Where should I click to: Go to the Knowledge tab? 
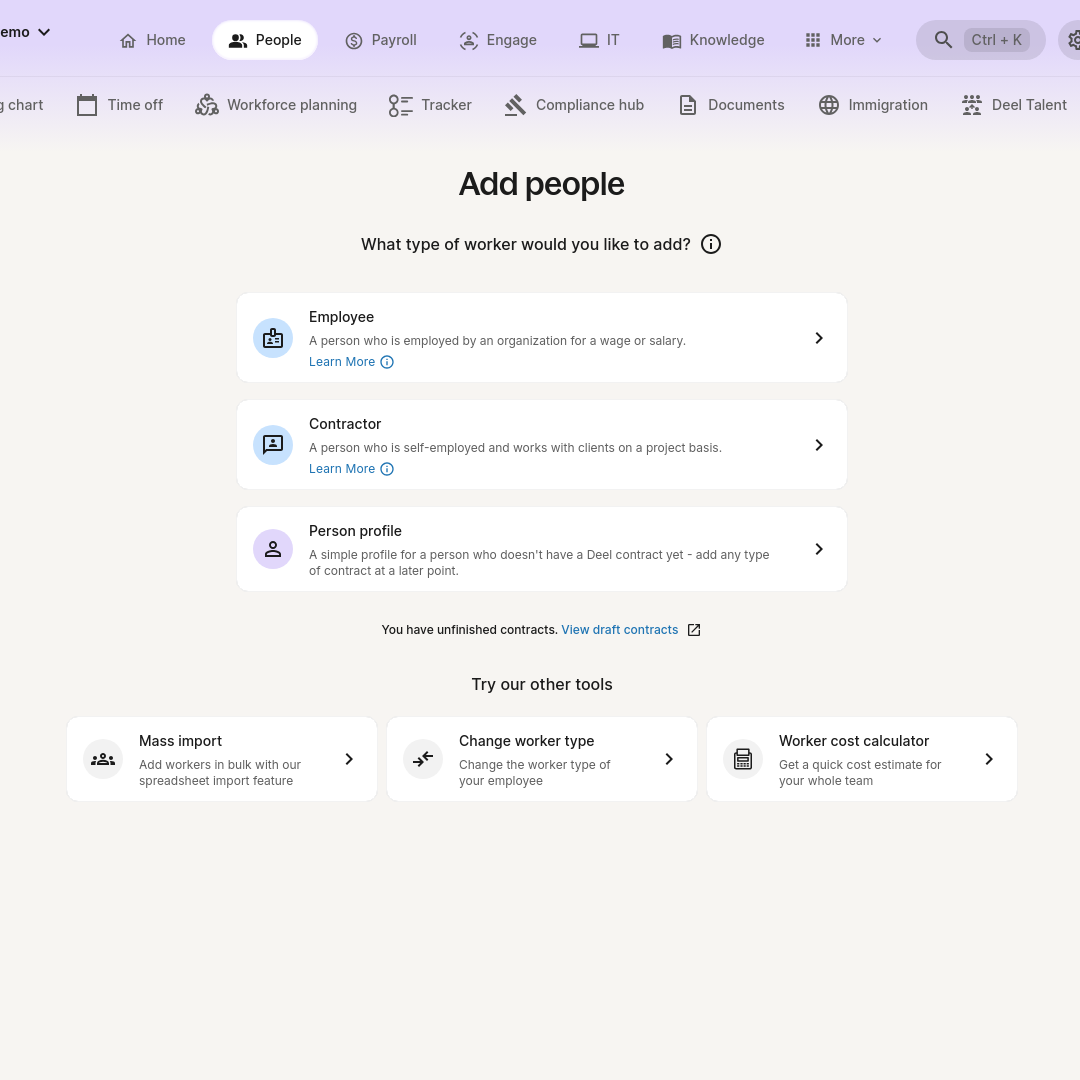click(713, 40)
